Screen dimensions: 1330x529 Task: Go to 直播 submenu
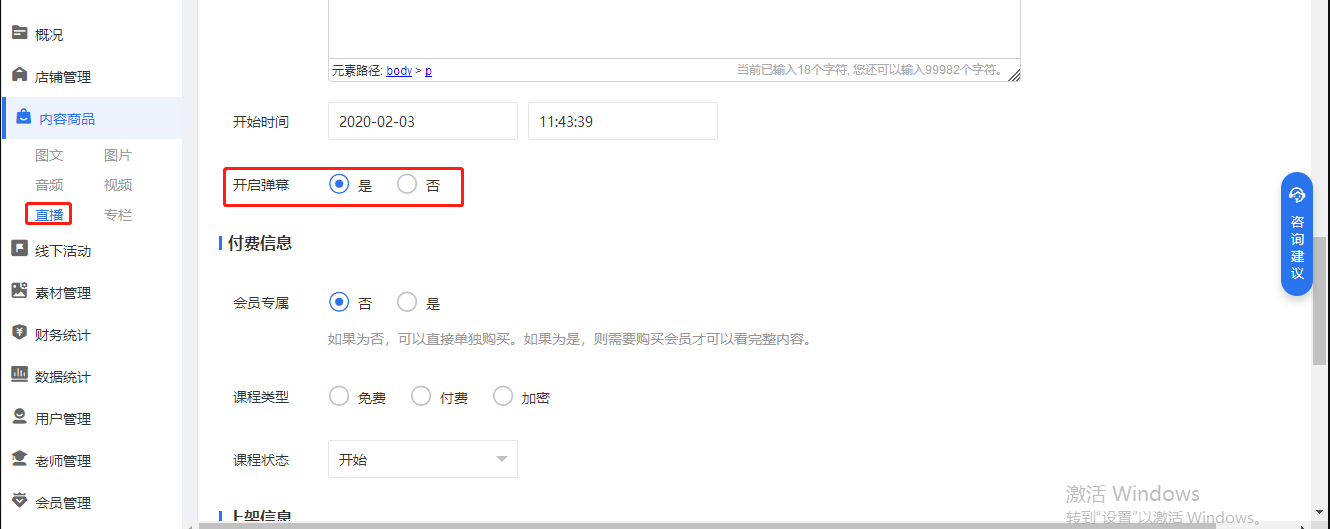(x=49, y=215)
